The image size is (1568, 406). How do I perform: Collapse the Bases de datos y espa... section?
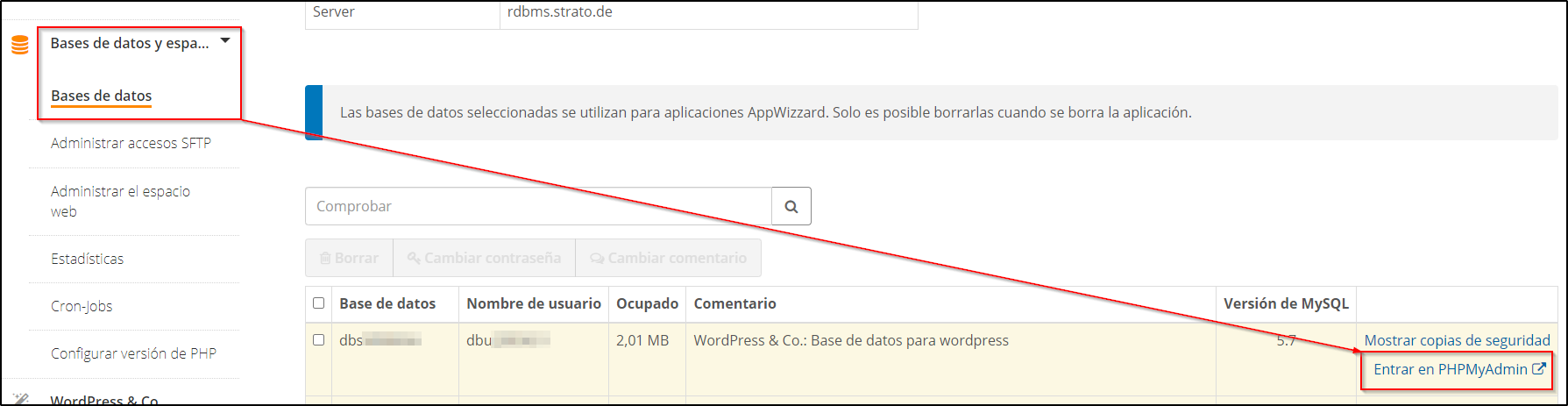(x=225, y=40)
